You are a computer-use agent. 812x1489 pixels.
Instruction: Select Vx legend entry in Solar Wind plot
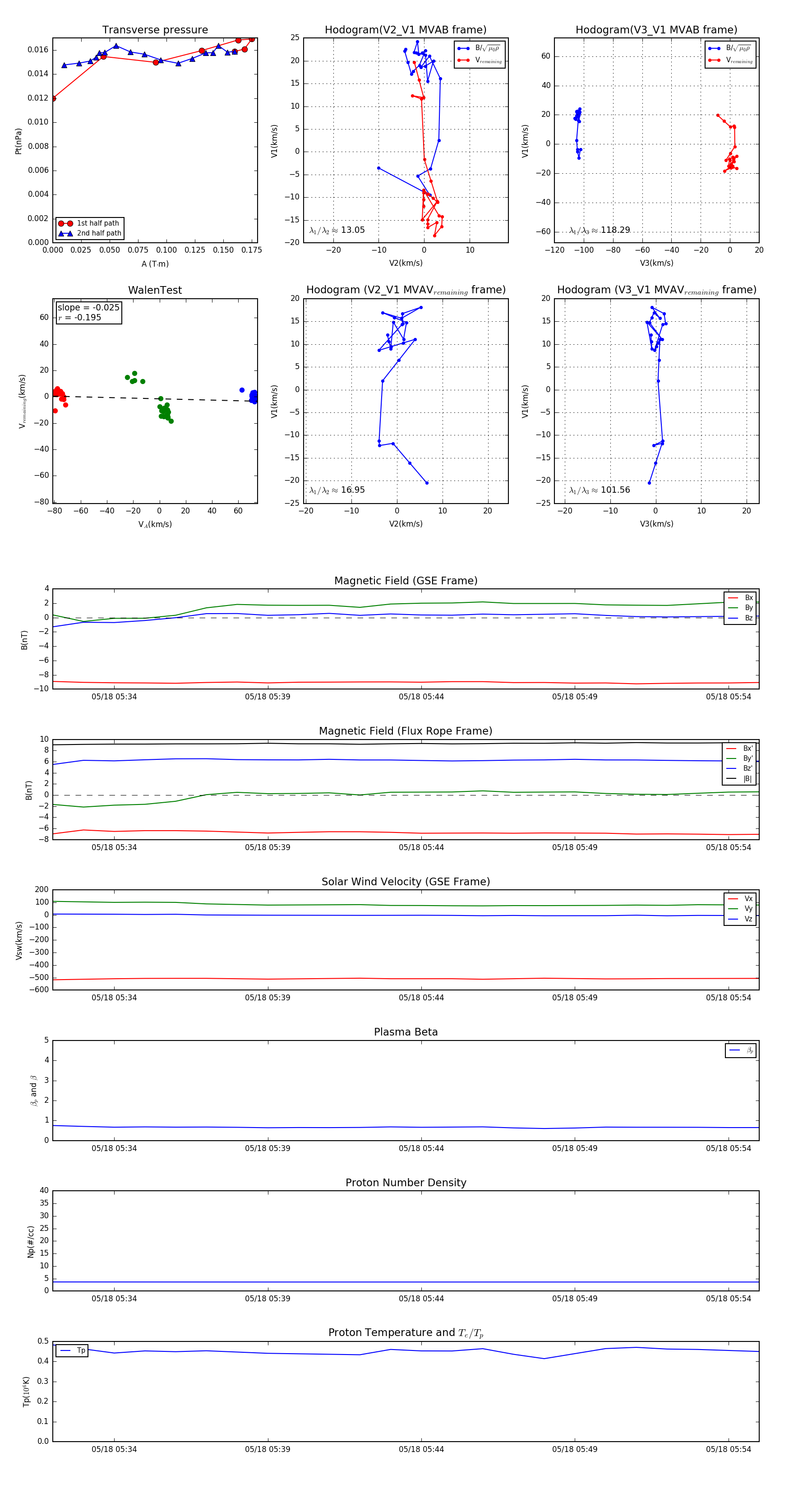click(740, 898)
